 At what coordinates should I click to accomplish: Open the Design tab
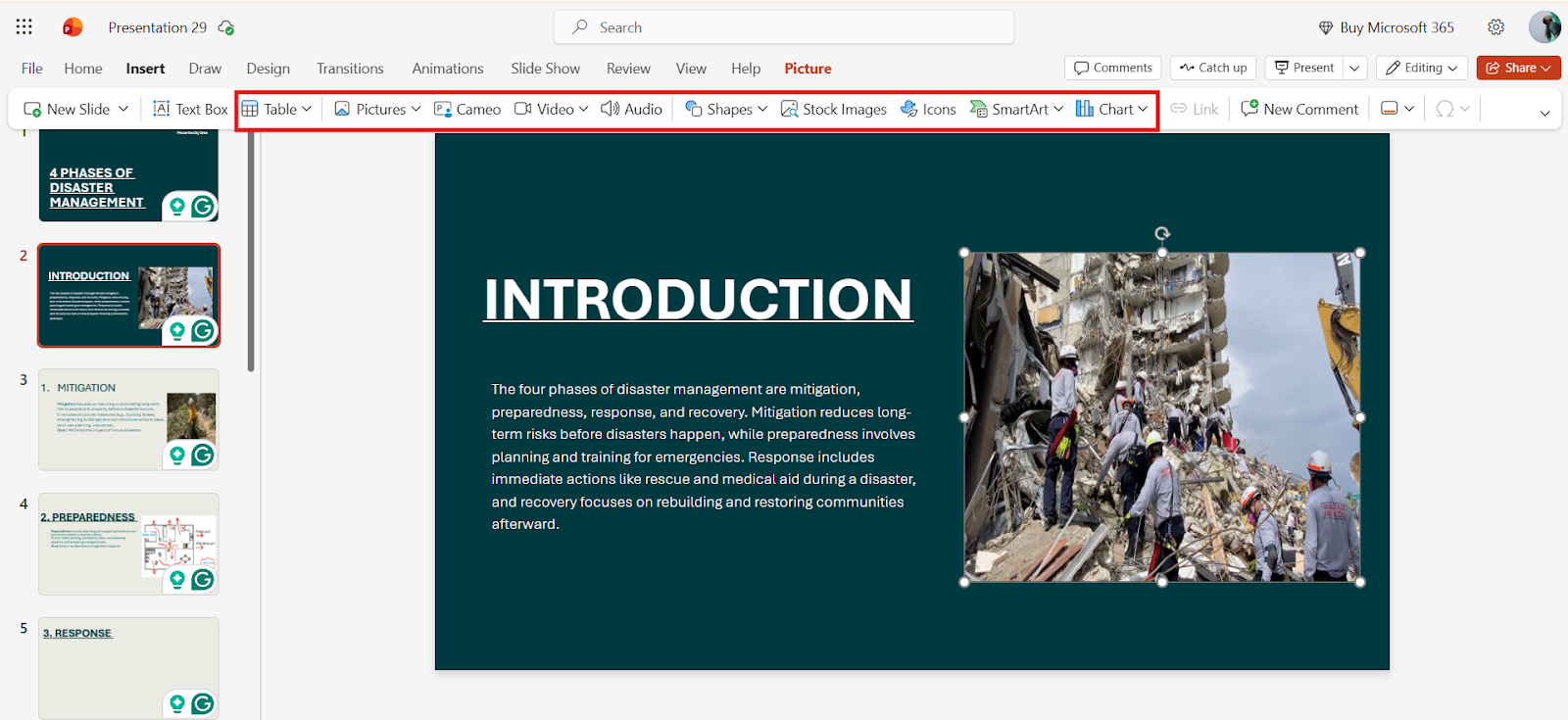pyautogui.click(x=268, y=69)
